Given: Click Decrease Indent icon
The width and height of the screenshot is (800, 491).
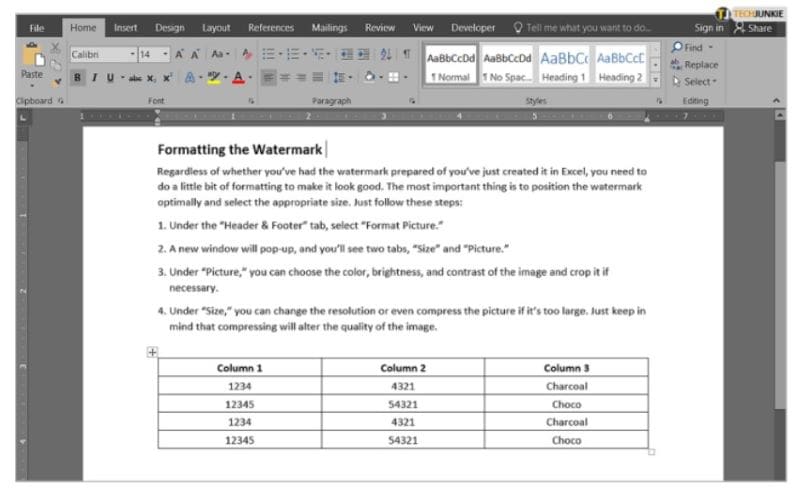Looking at the screenshot, I should (347, 54).
